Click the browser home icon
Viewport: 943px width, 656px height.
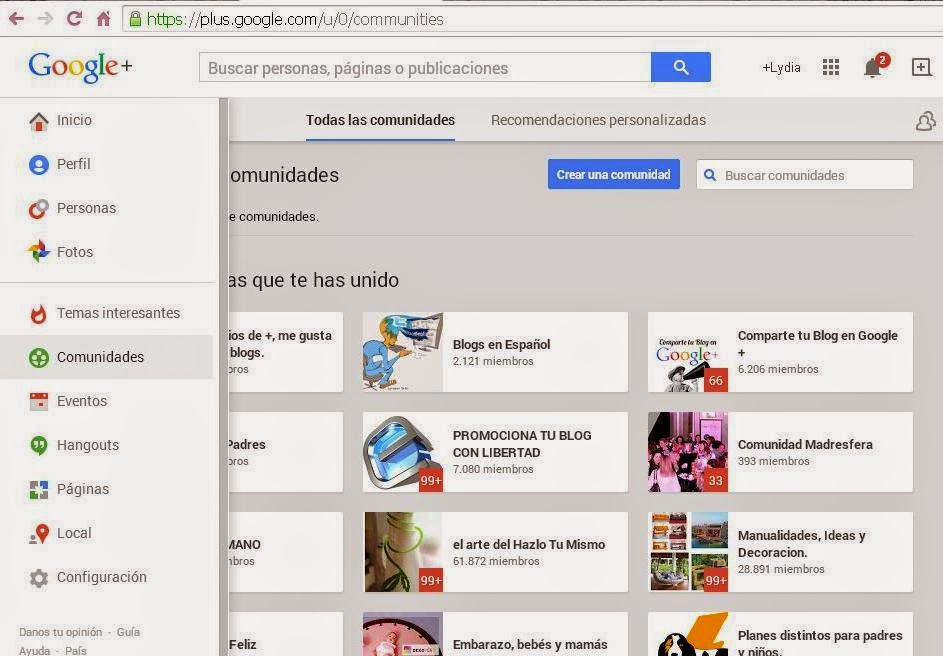(103, 19)
